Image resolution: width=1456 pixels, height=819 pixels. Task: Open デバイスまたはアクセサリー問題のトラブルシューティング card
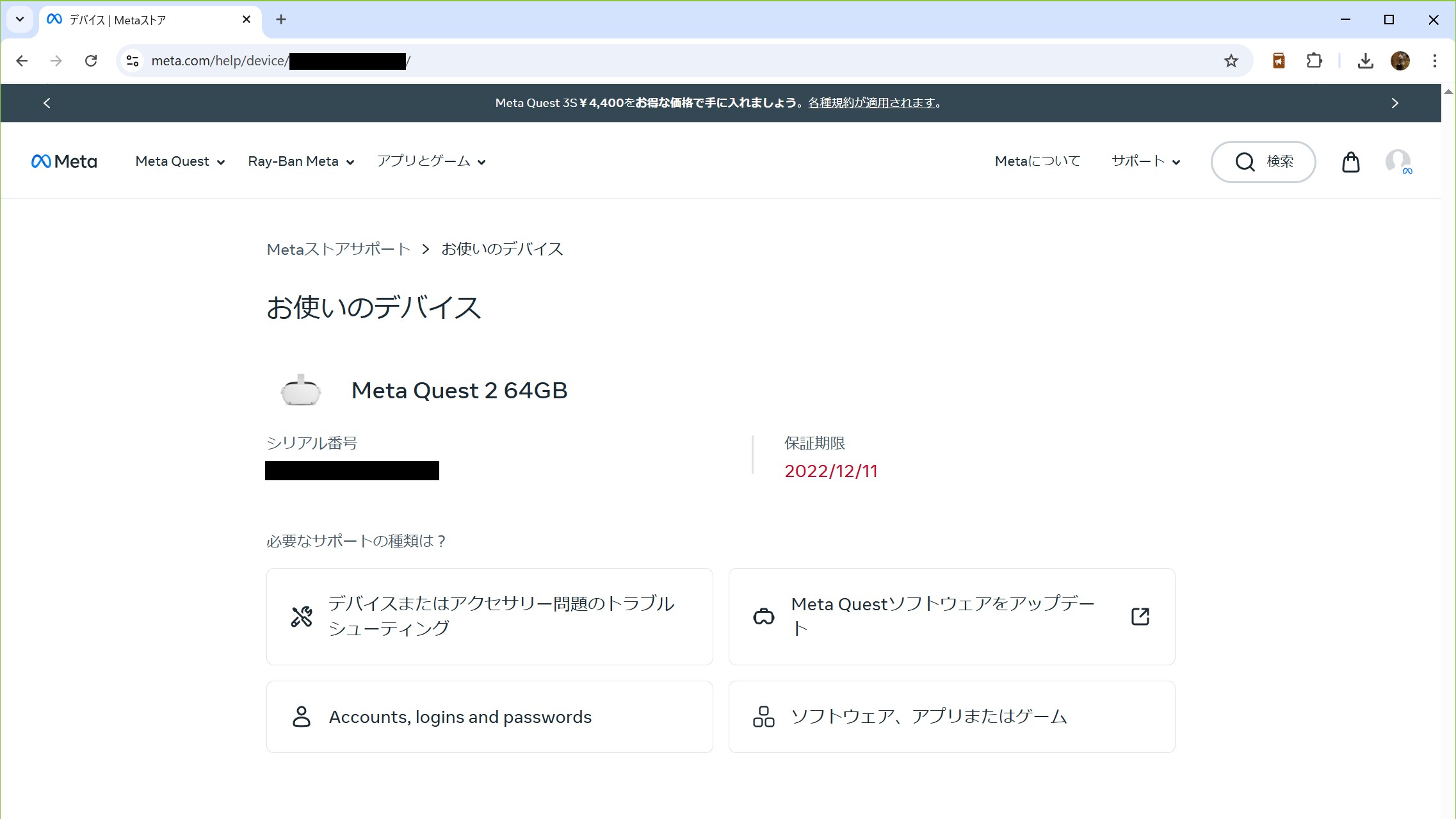click(x=490, y=617)
